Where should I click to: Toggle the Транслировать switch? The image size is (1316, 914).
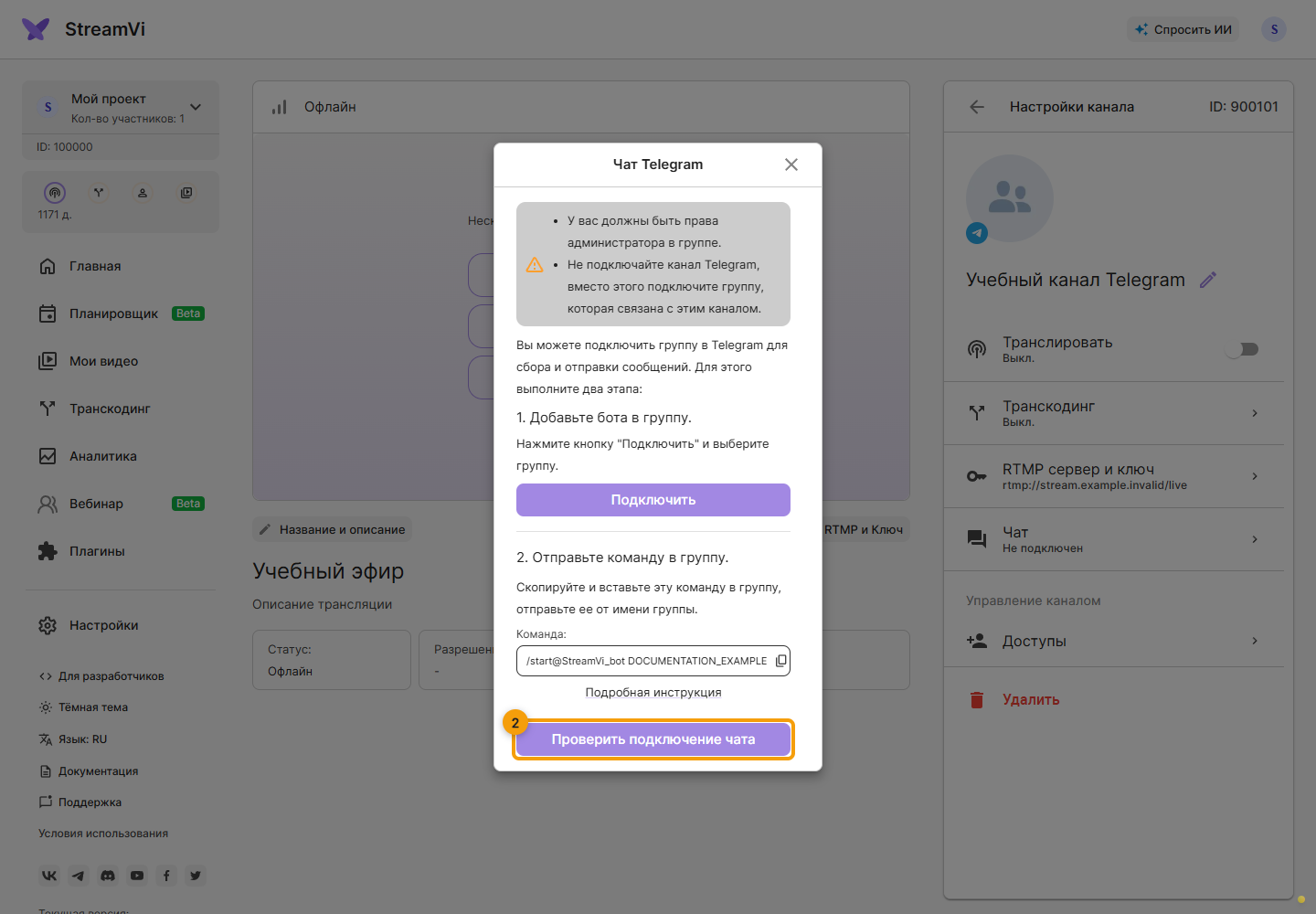coord(1243,349)
